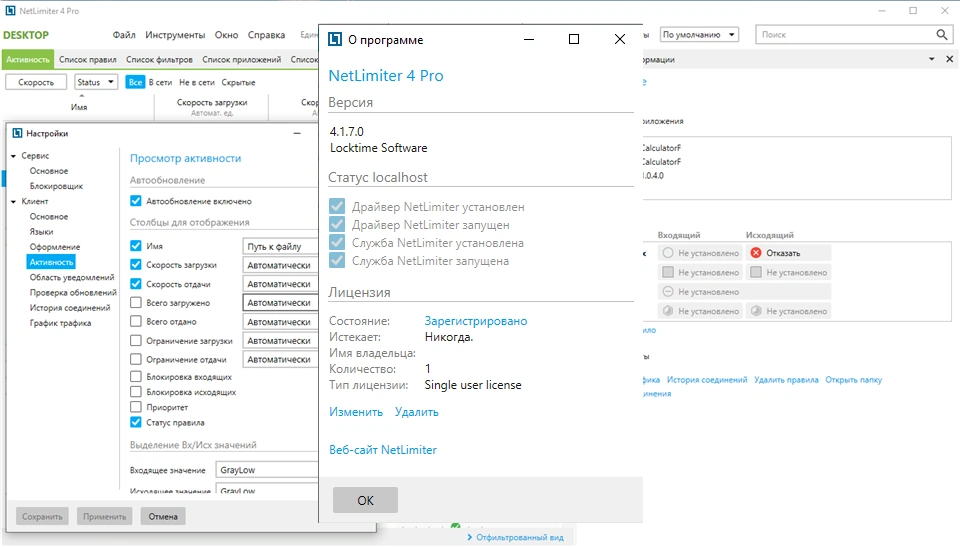Minimize the Настройки settings window
The height and width of the screenshot is (547, 960).
[297, 133]
